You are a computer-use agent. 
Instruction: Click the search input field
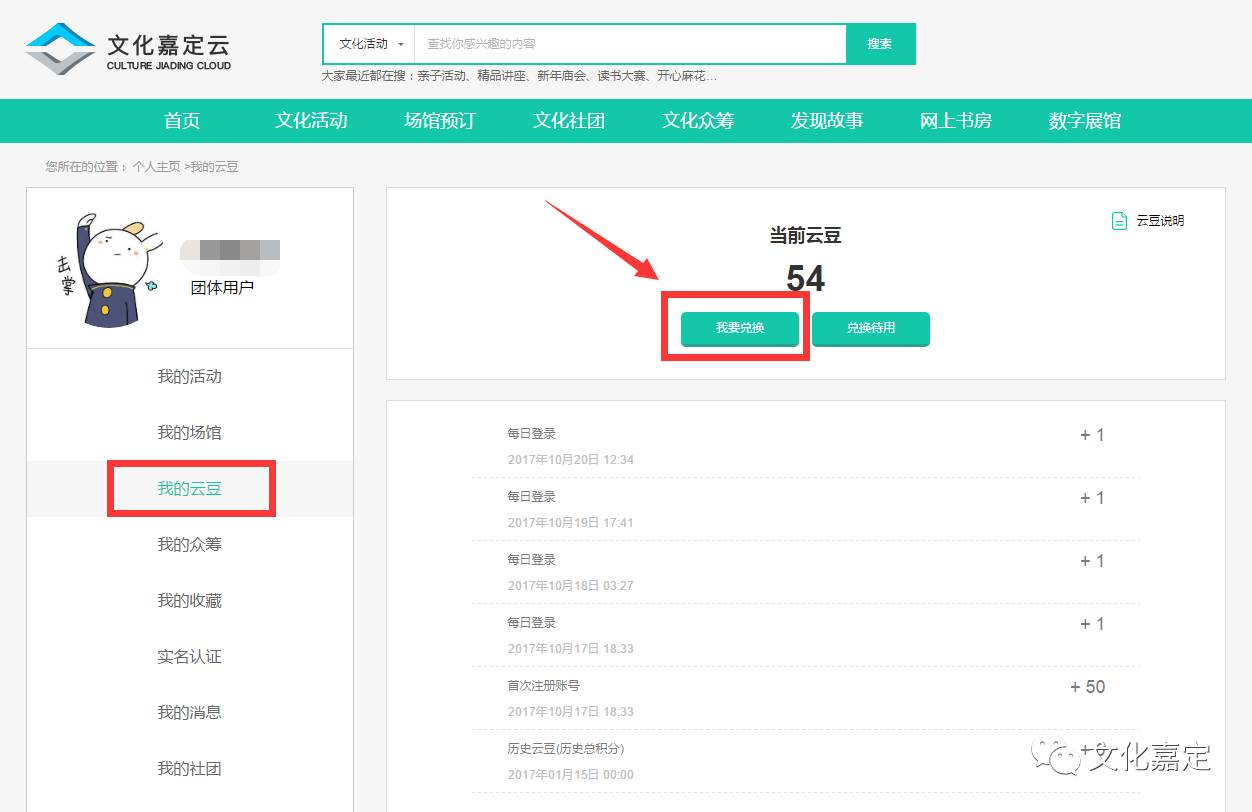tap(630, 44)
